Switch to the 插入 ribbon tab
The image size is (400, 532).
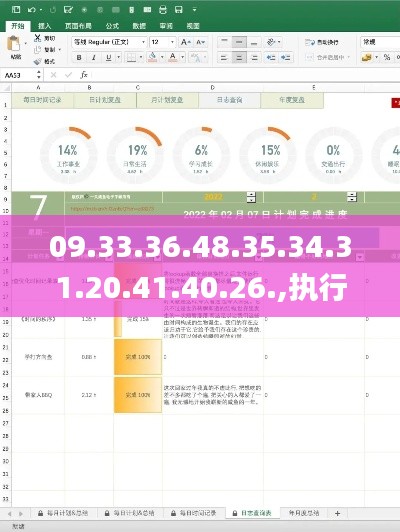pos(44,26)
